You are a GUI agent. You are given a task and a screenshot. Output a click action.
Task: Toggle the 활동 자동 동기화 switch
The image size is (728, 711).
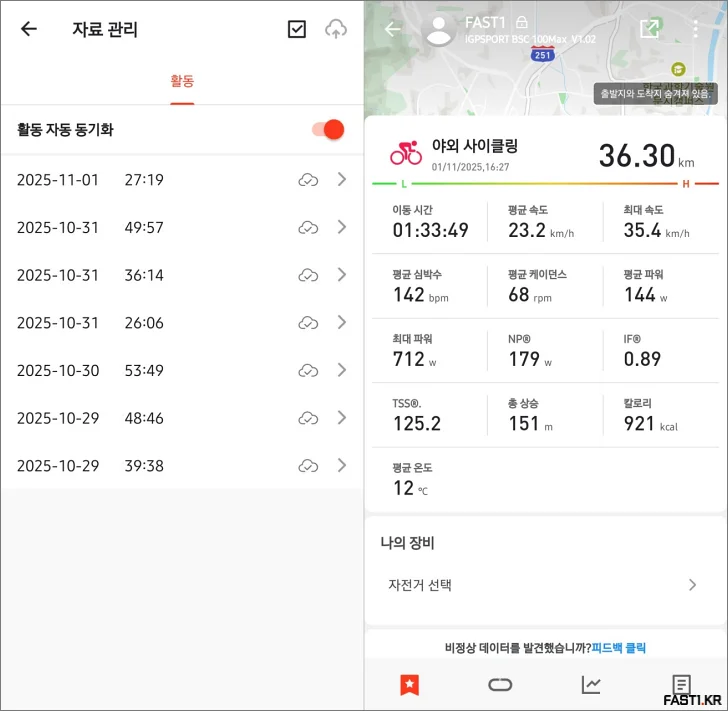pyautogui.click(x=328, y=130)
